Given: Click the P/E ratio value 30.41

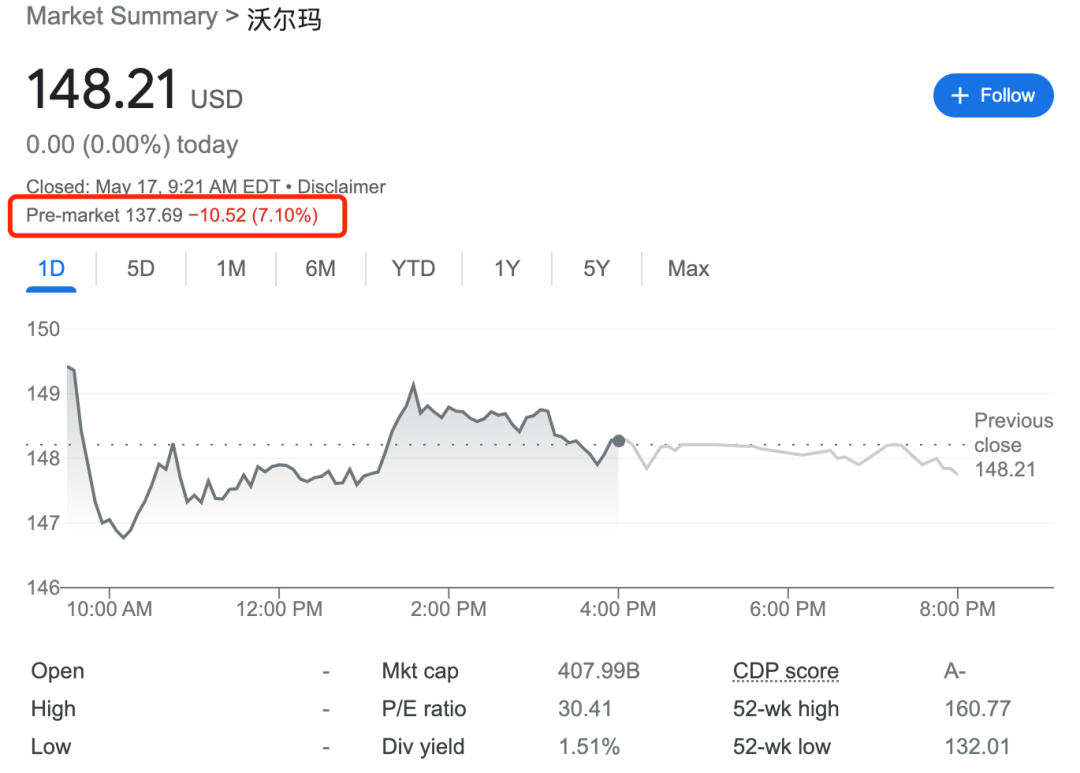Looking at the screenshot, I should [585, 708].
